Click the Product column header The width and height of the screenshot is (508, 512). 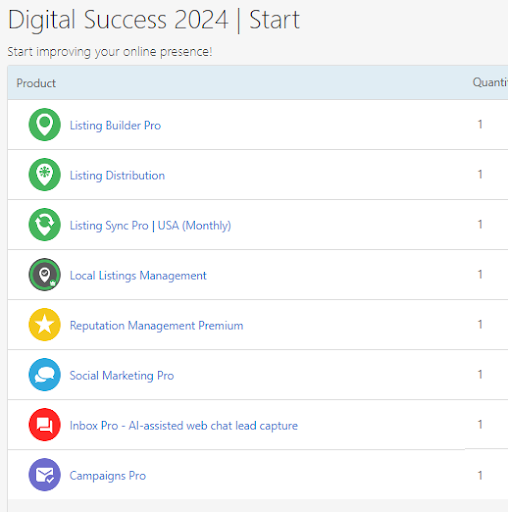[x=36, y=83]
